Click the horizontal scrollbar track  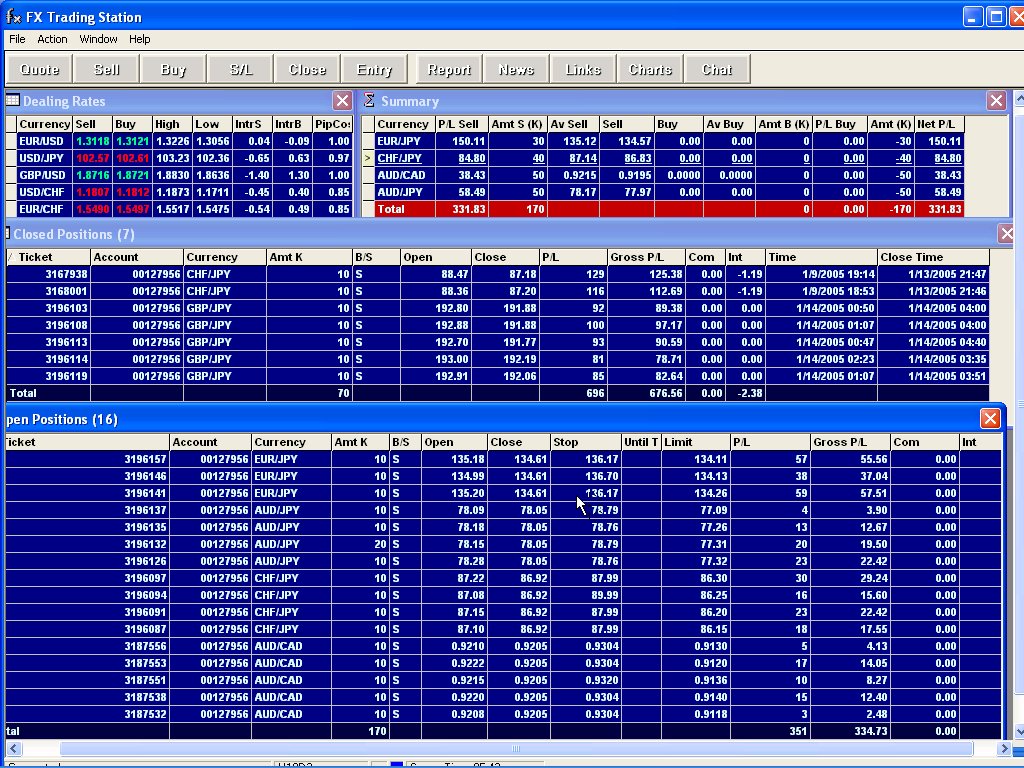[516, 748]
